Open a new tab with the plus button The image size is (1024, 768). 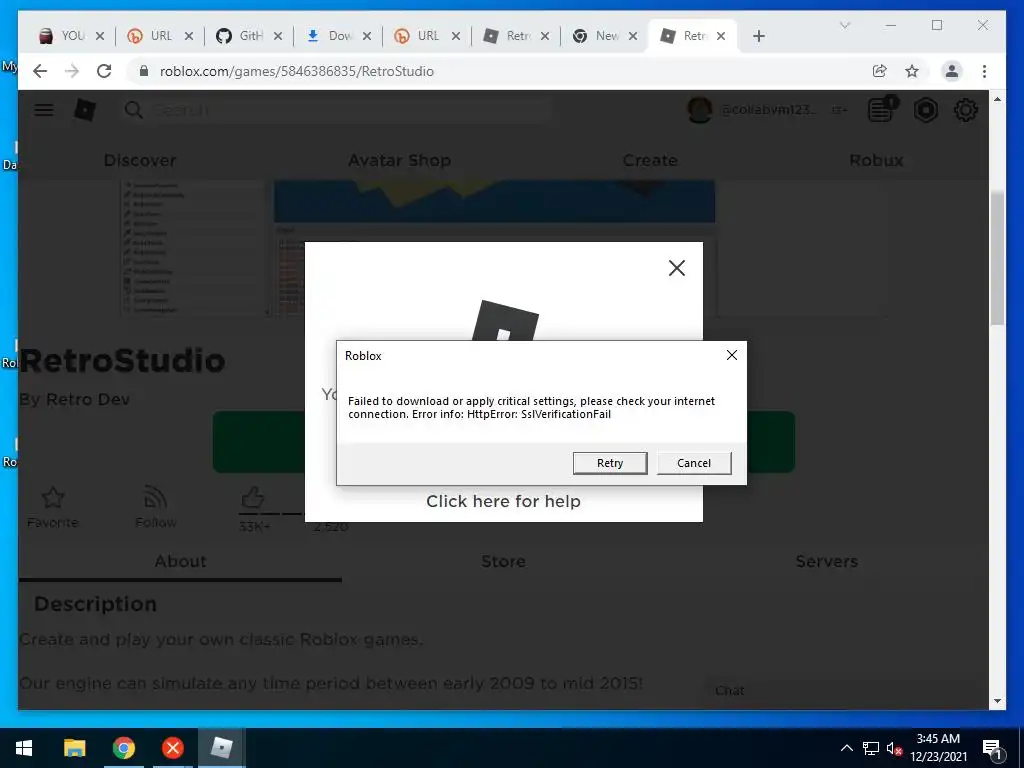758,36
